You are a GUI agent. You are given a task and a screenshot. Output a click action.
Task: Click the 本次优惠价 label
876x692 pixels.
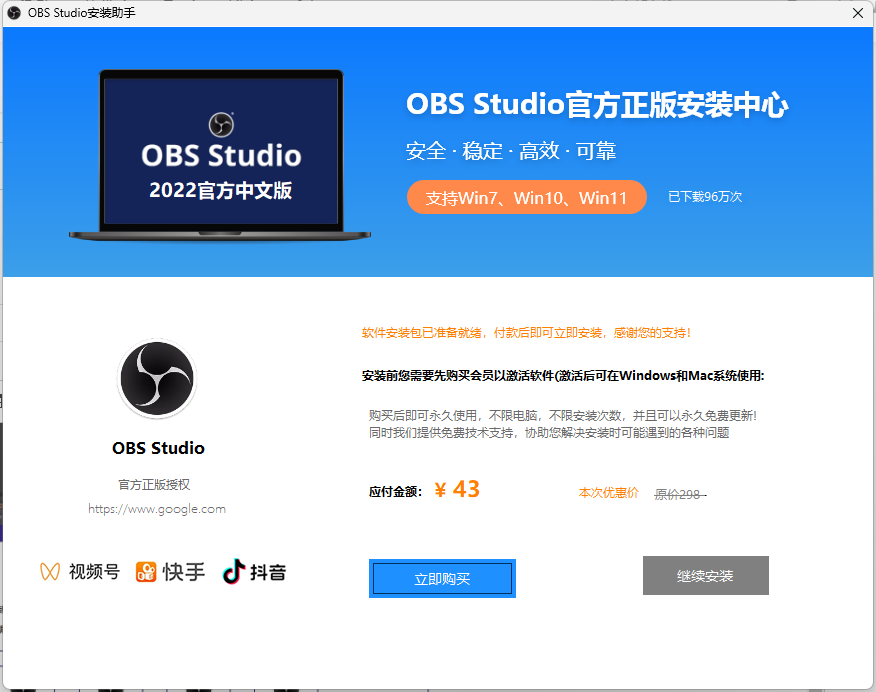click(x=608, y=493)
